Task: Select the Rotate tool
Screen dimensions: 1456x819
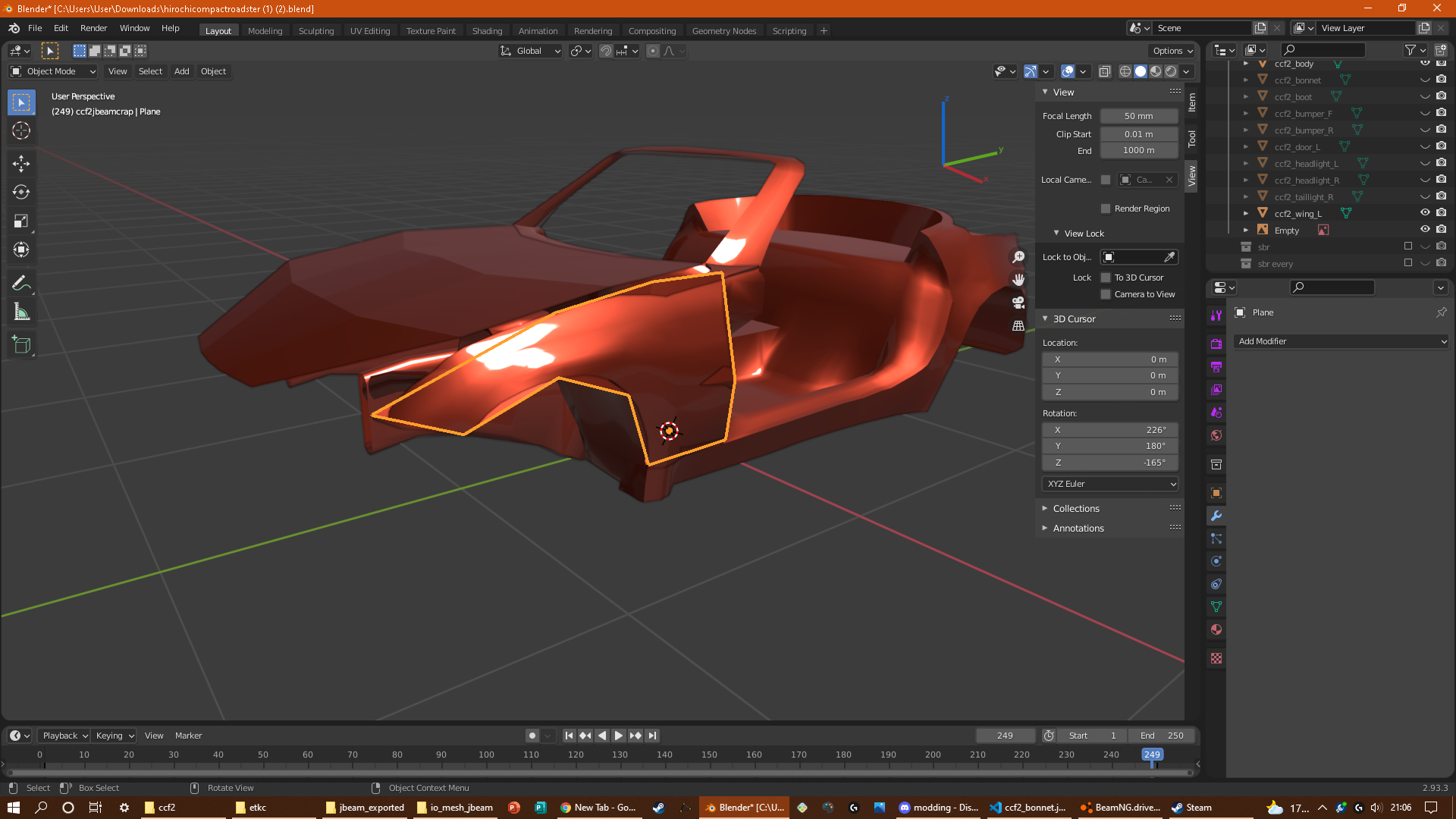Action: (x=21, y=192)
